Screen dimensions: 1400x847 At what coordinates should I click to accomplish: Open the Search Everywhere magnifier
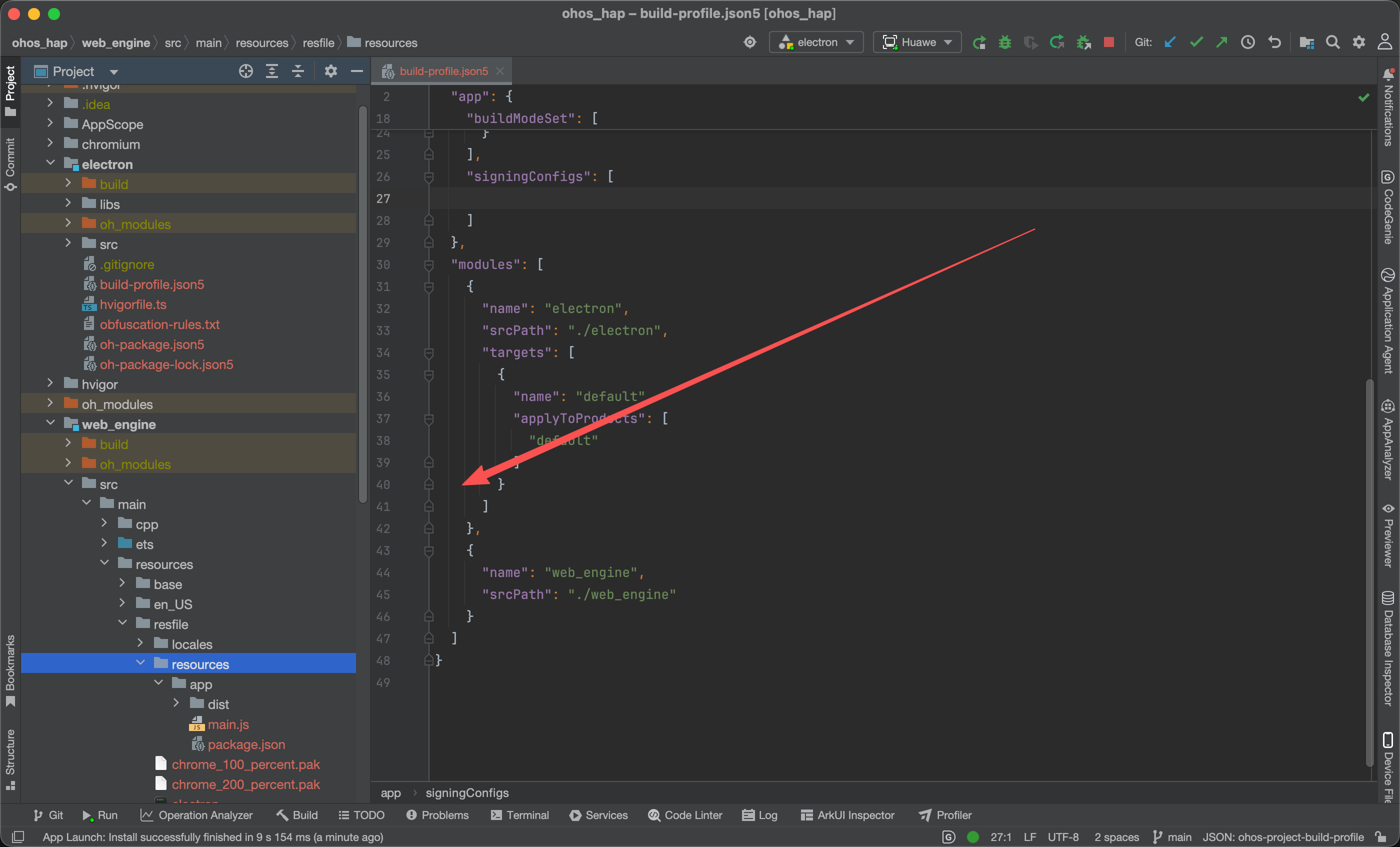pos(1332,42)
